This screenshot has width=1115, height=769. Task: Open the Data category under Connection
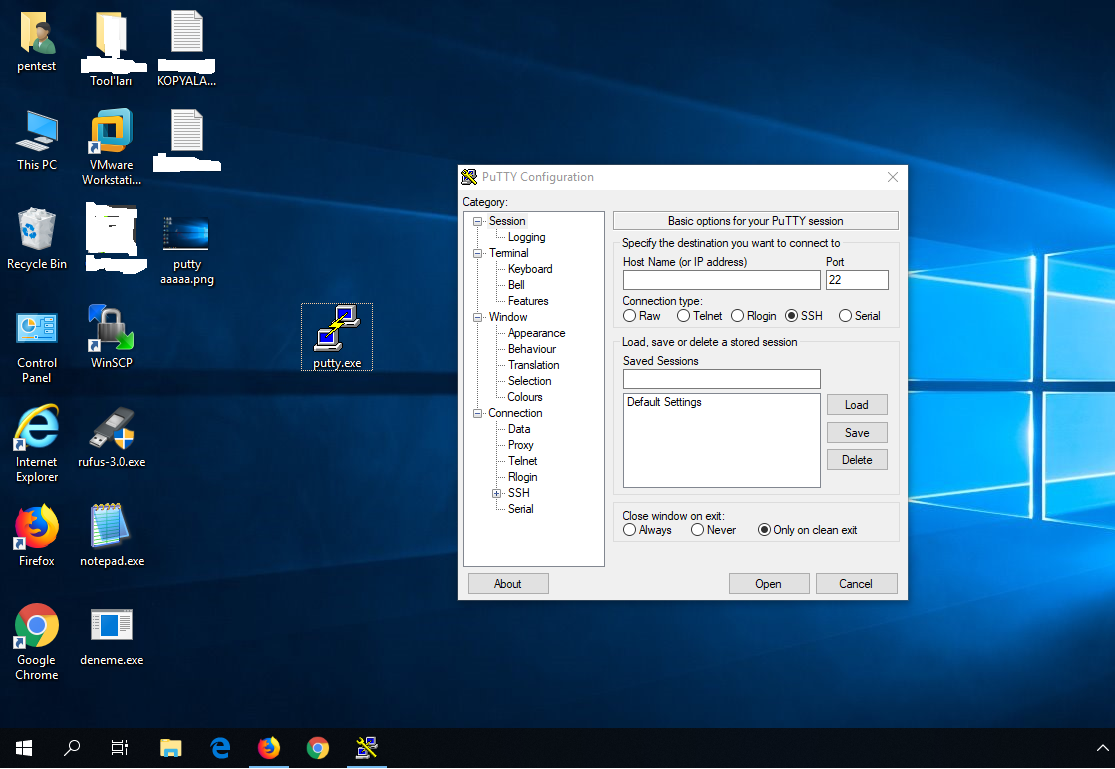click(519, 429)
